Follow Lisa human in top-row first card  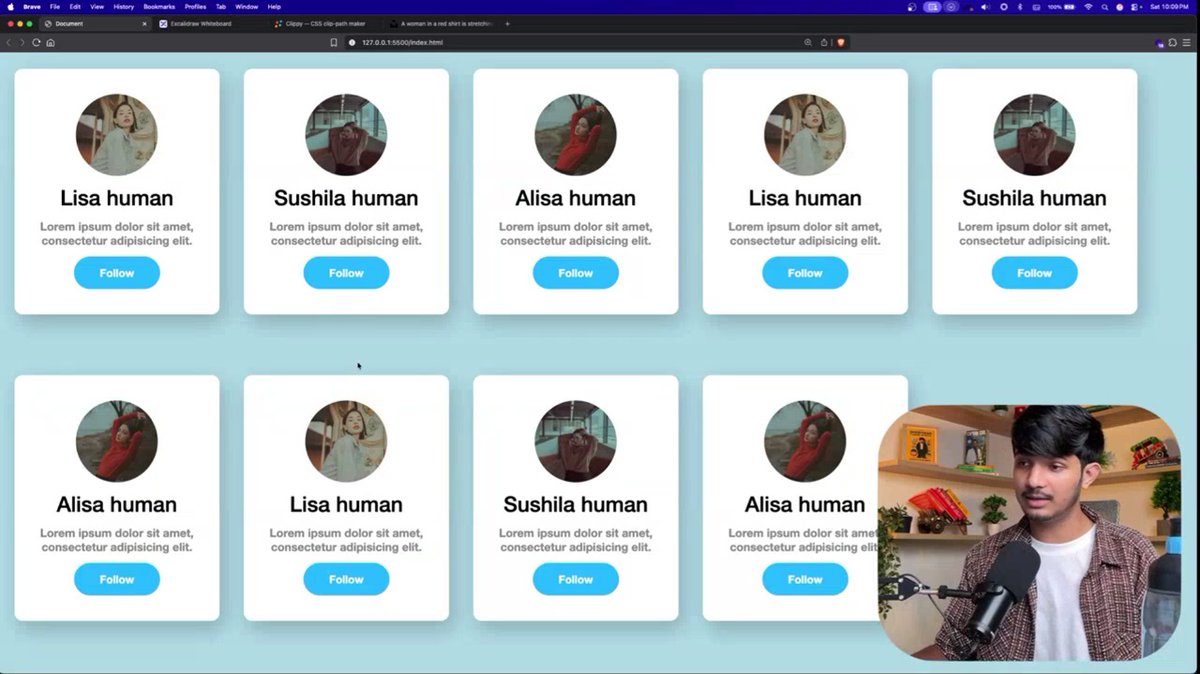117,273
